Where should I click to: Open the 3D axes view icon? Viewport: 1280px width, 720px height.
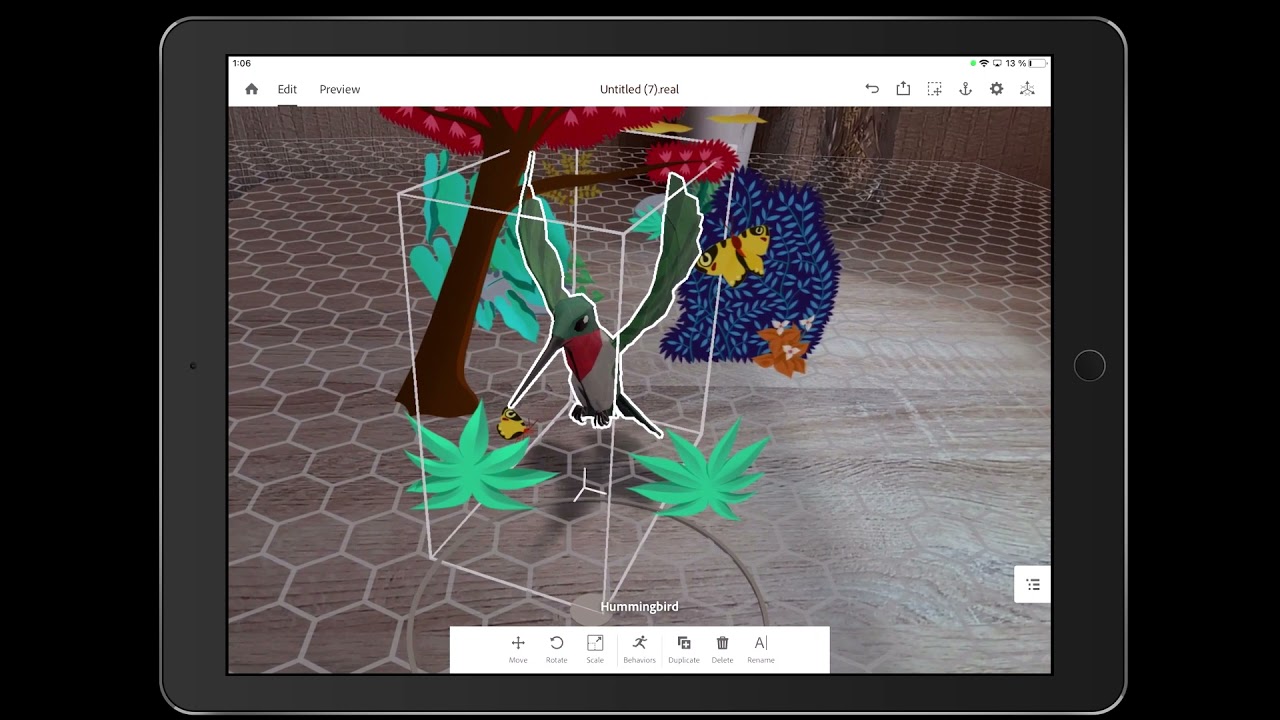click(1027, 89)
